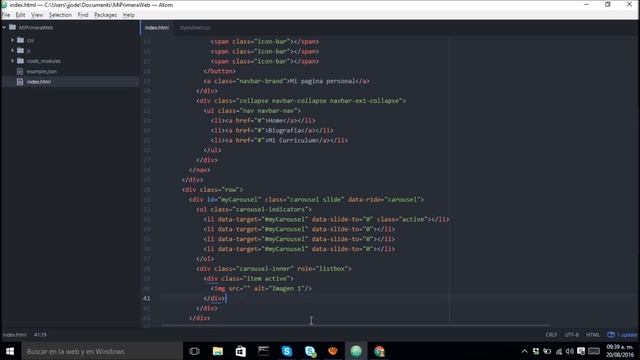Screen dimensions: 640x360
Task: Click the 'Biografia' list item line
Action: tap(272, 131)
